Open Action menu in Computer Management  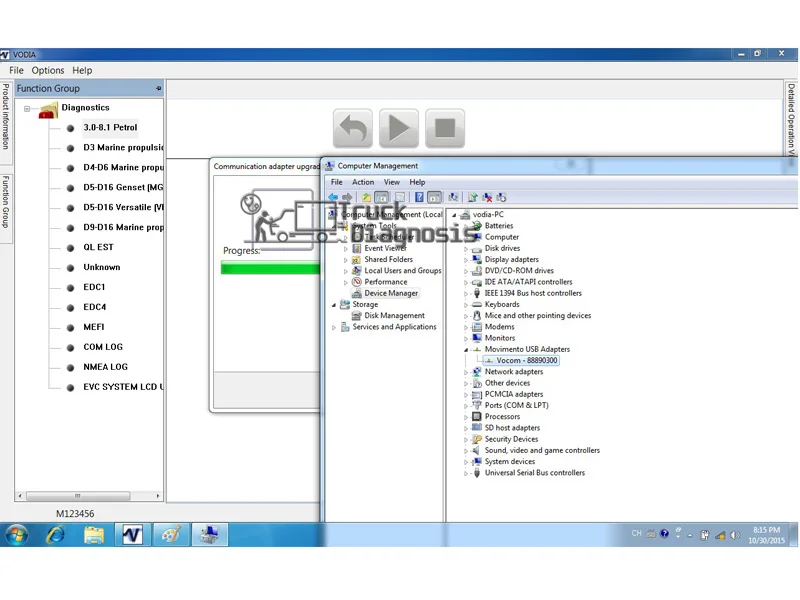363,182
